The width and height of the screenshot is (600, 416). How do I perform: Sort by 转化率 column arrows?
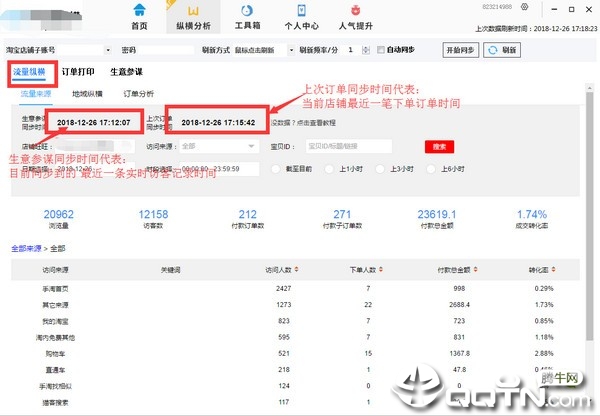(553, 270)
